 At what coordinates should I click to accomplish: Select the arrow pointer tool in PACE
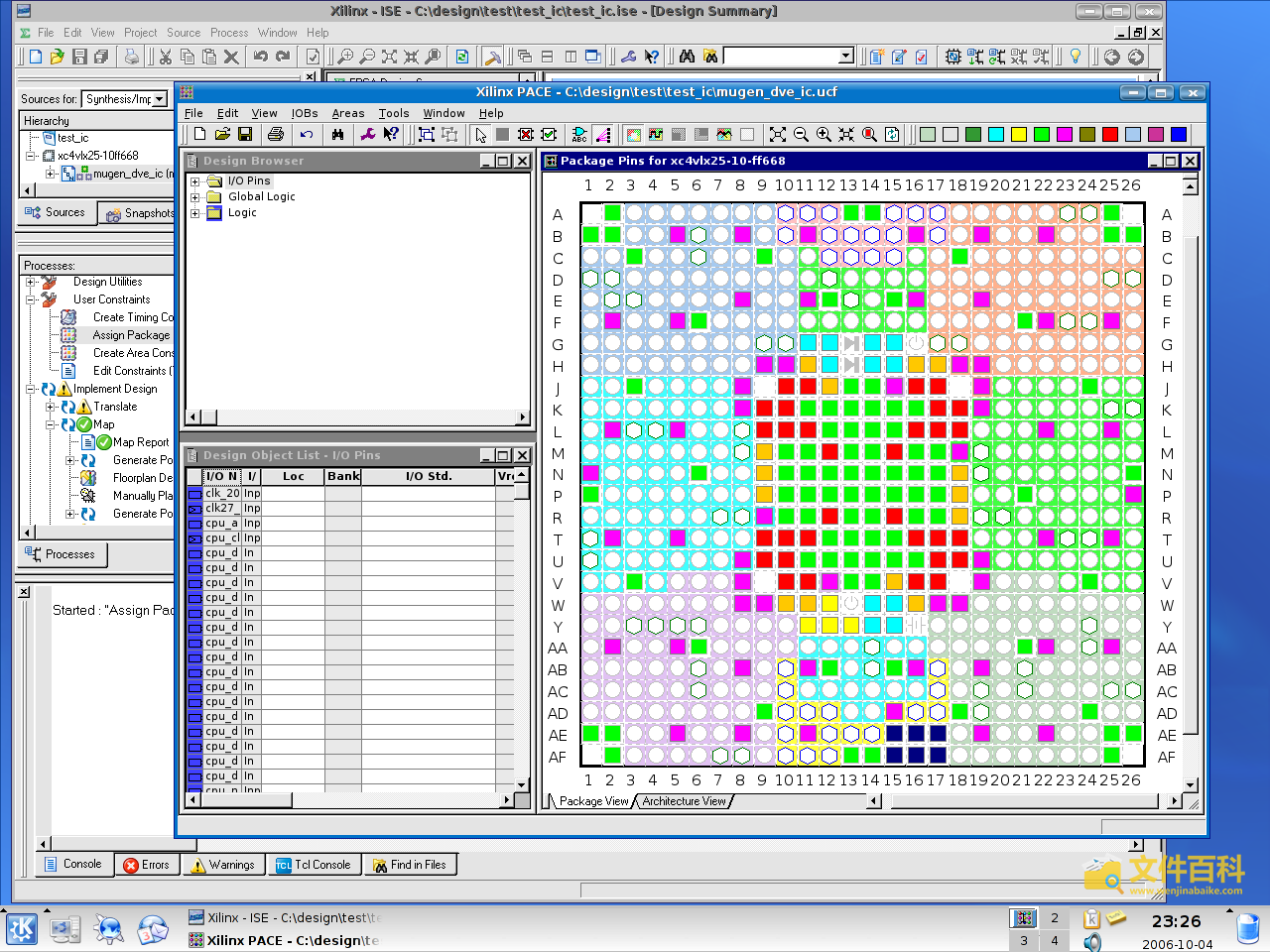[x=481, y=134]
